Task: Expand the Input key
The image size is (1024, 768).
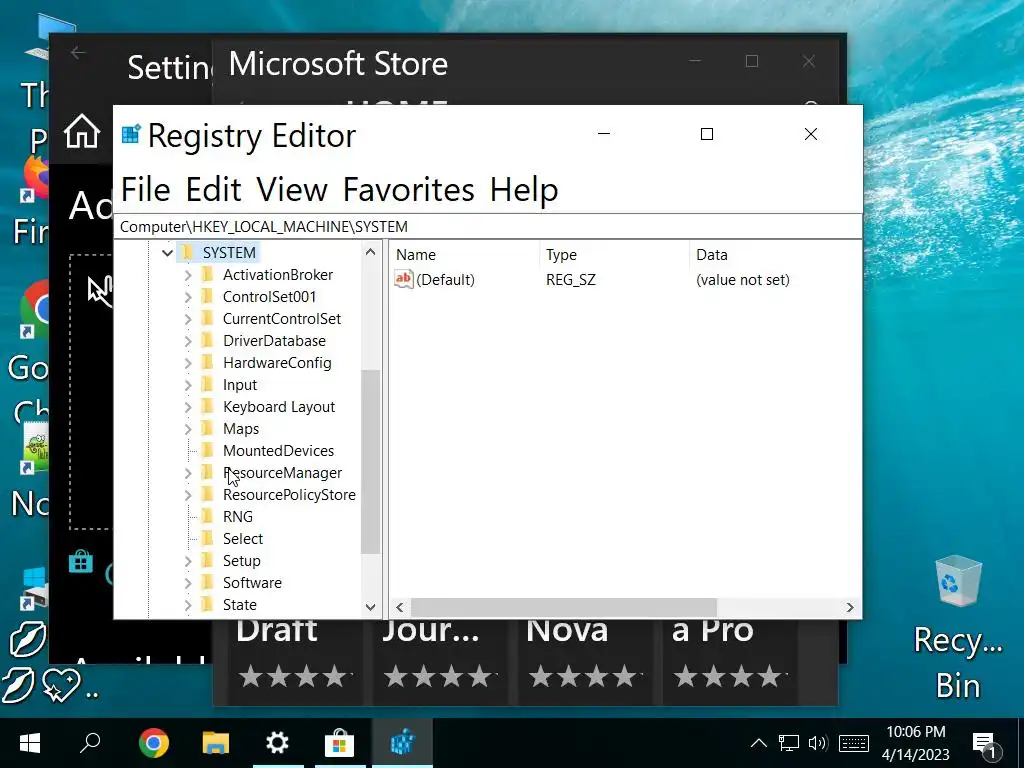Action: click(x=187, y=385)
